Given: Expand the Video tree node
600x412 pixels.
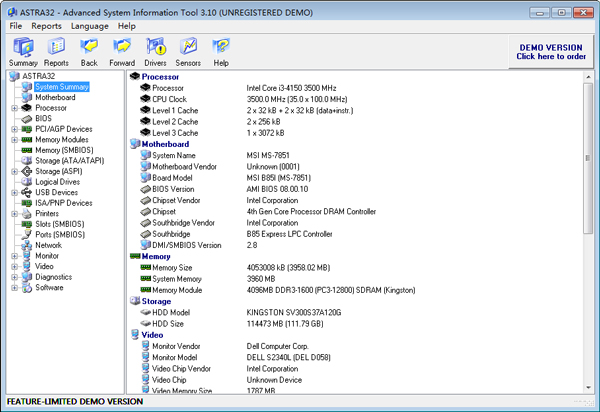Looking at the screenshot, I should pyautogui.click(x=15, y=267).
